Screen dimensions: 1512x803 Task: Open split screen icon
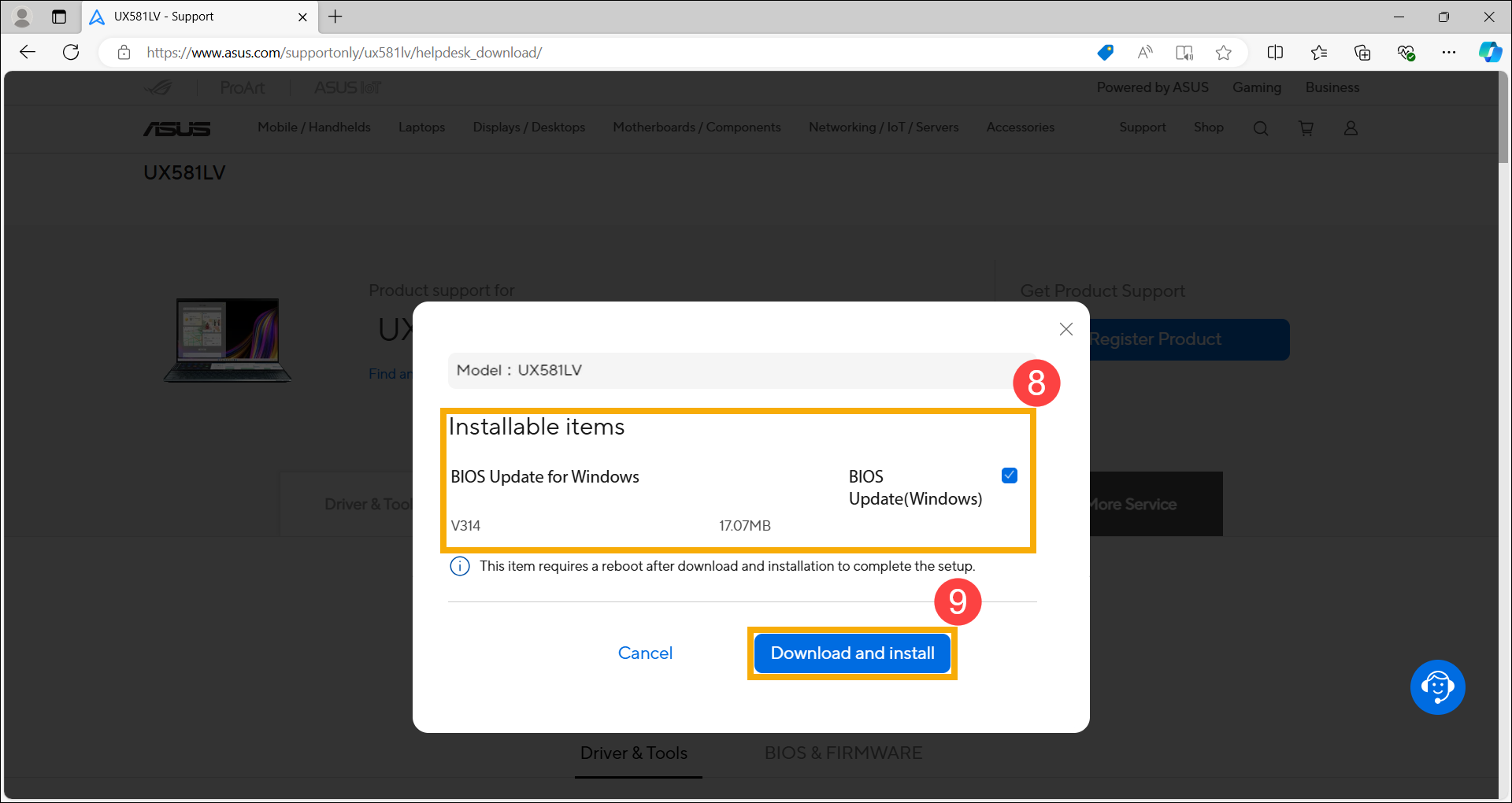click(x=1275, y=53)
